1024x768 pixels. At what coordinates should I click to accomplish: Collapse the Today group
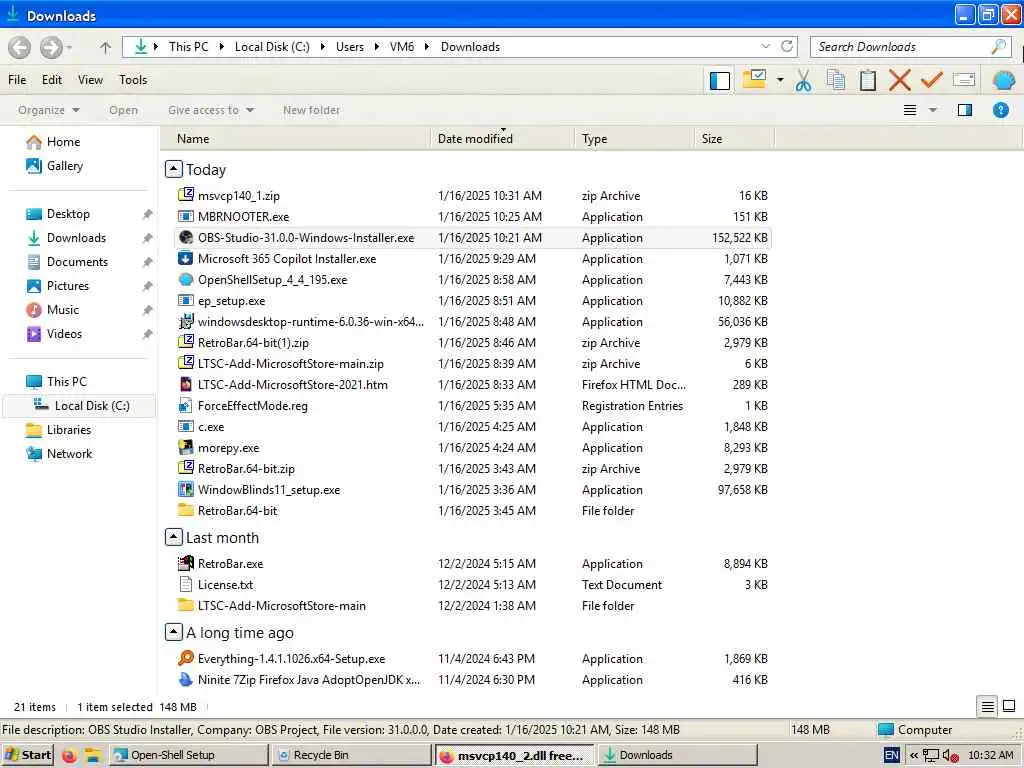[x=173, y=170]
